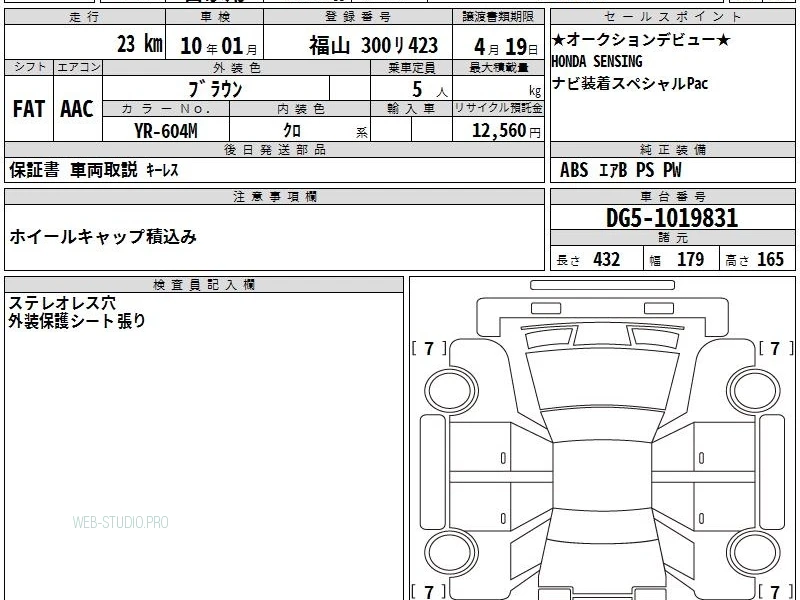Click the recycle deposit "12,560円"
800x600 pixels.
(506, 131)
